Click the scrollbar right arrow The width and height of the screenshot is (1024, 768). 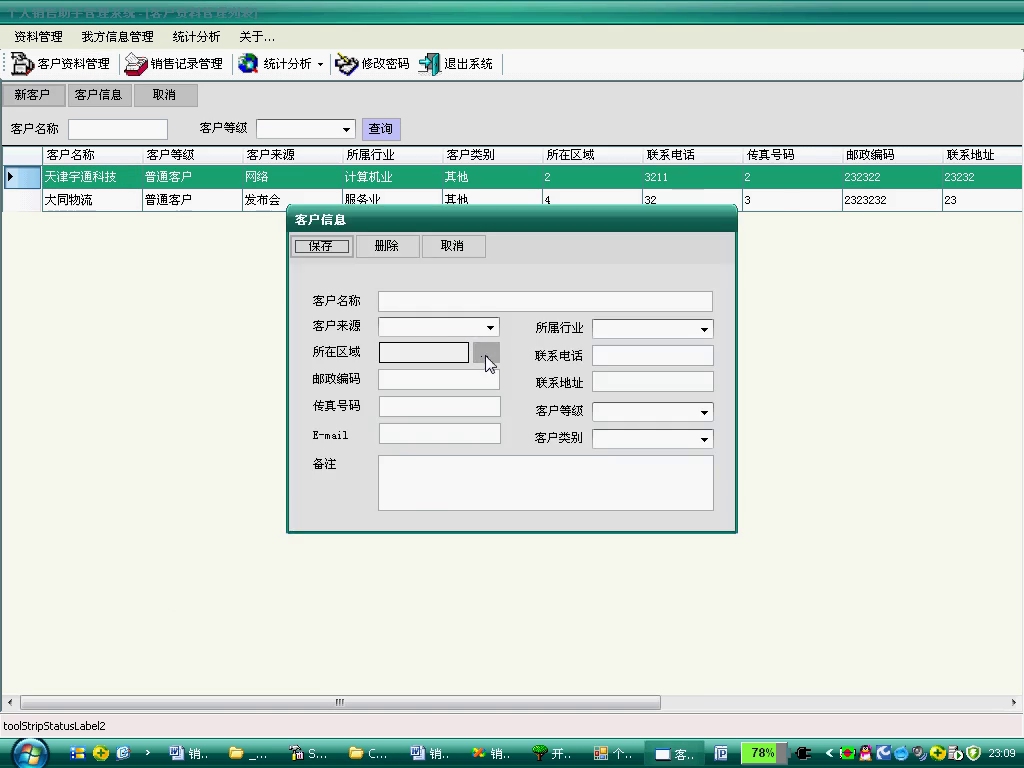click(x=1014, y=703)
